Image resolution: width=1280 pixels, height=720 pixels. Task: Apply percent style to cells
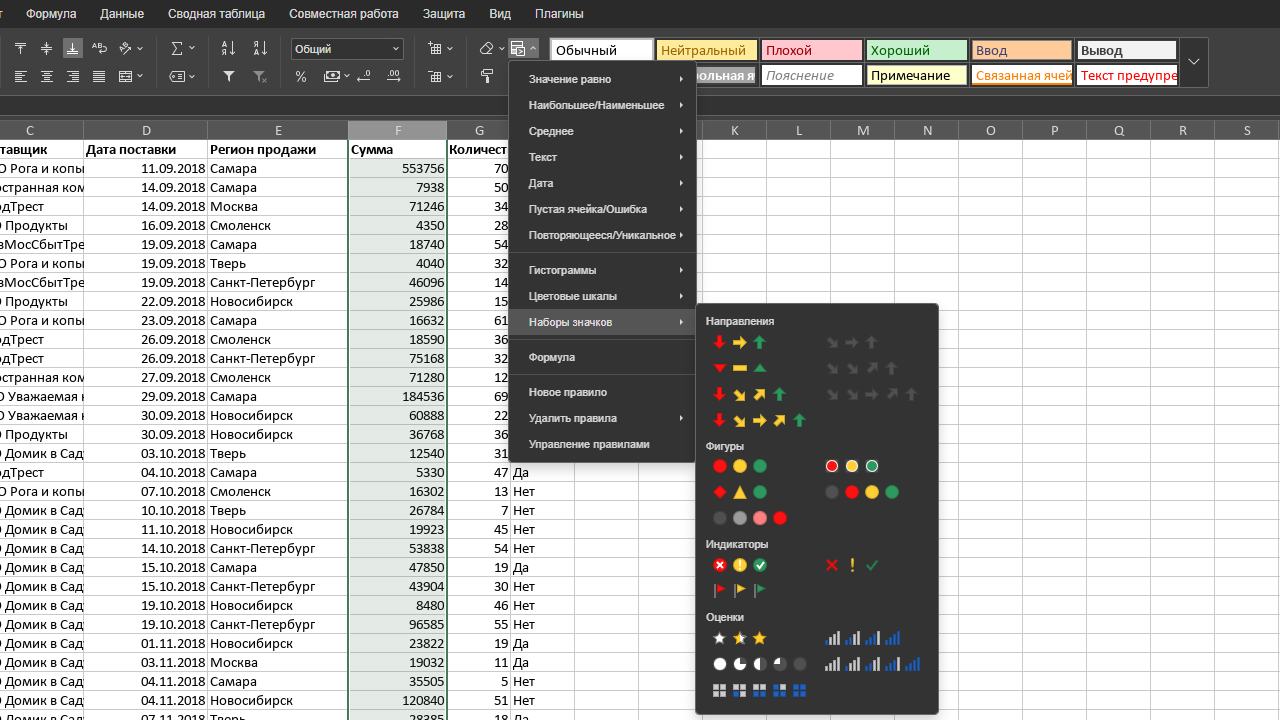point(301,76)
